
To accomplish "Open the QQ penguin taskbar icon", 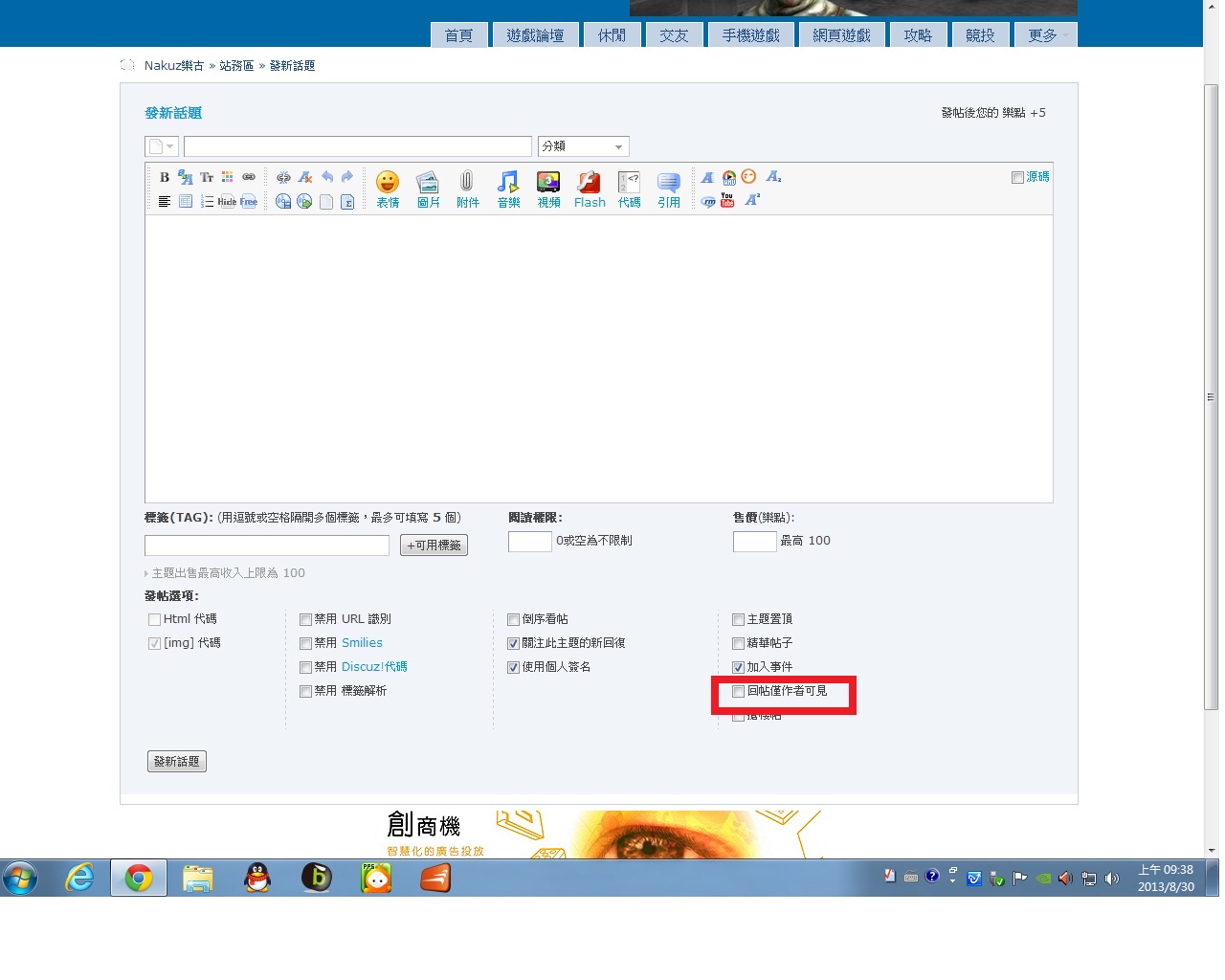I will point(257,878).
